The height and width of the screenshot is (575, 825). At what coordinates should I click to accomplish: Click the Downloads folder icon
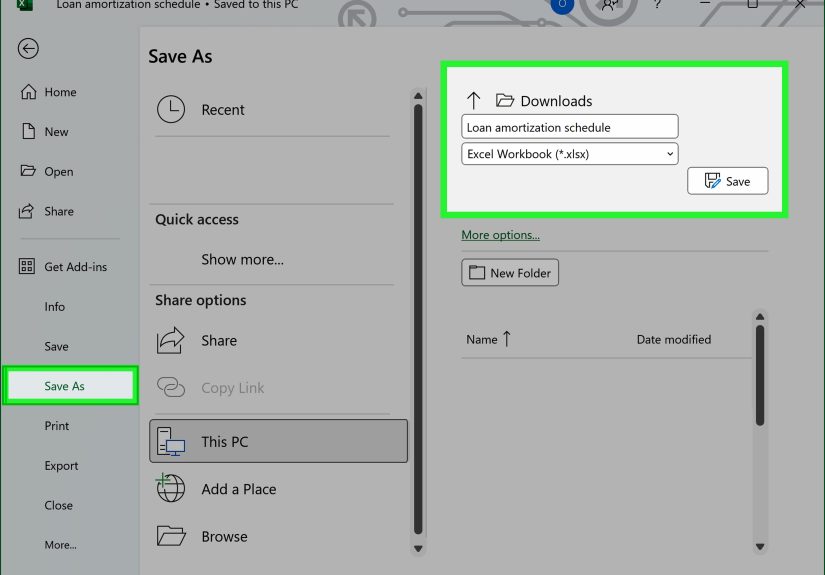pos(505,100)
